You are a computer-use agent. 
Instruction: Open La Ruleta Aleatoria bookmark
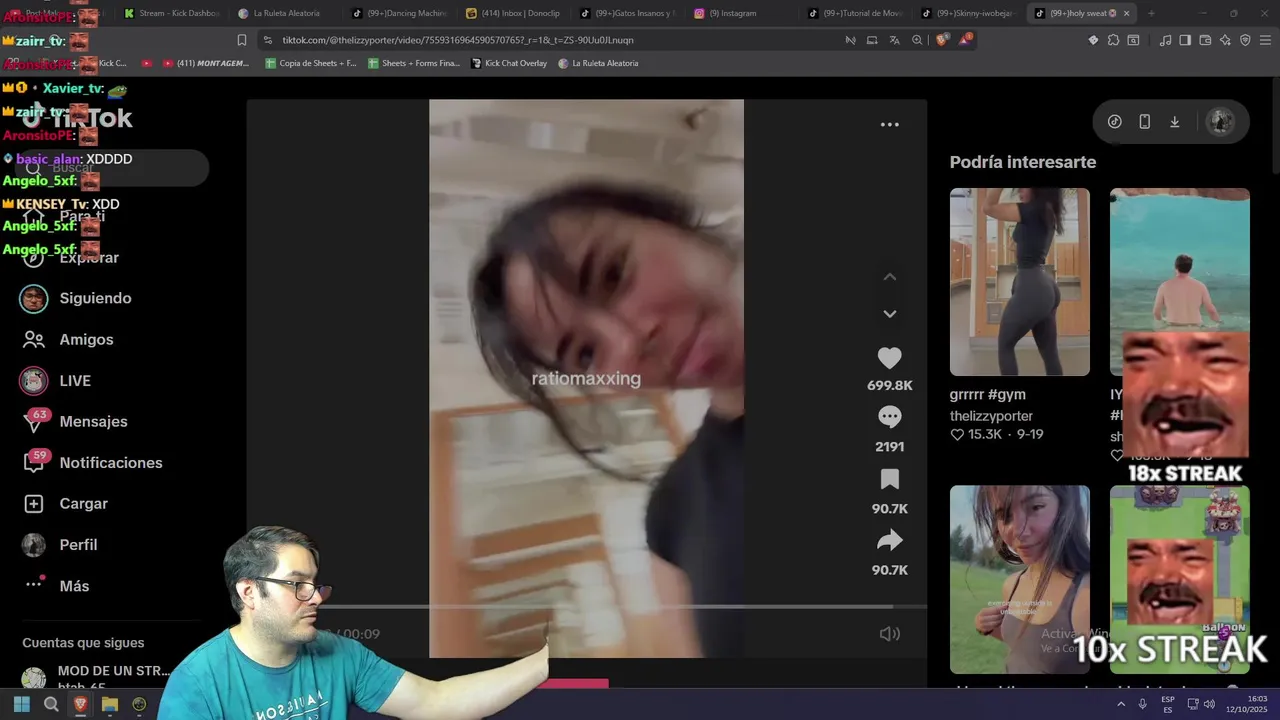coord(598,63)
